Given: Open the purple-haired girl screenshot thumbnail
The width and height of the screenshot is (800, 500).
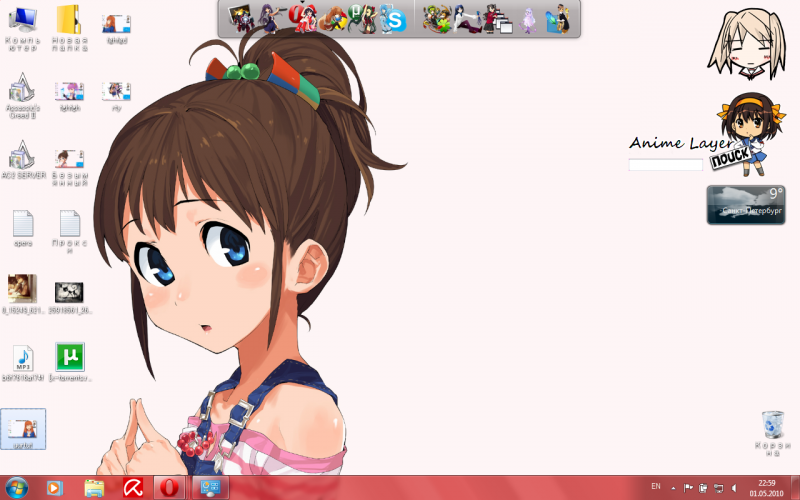Looking at the screenshot, I should pos(69,96).
